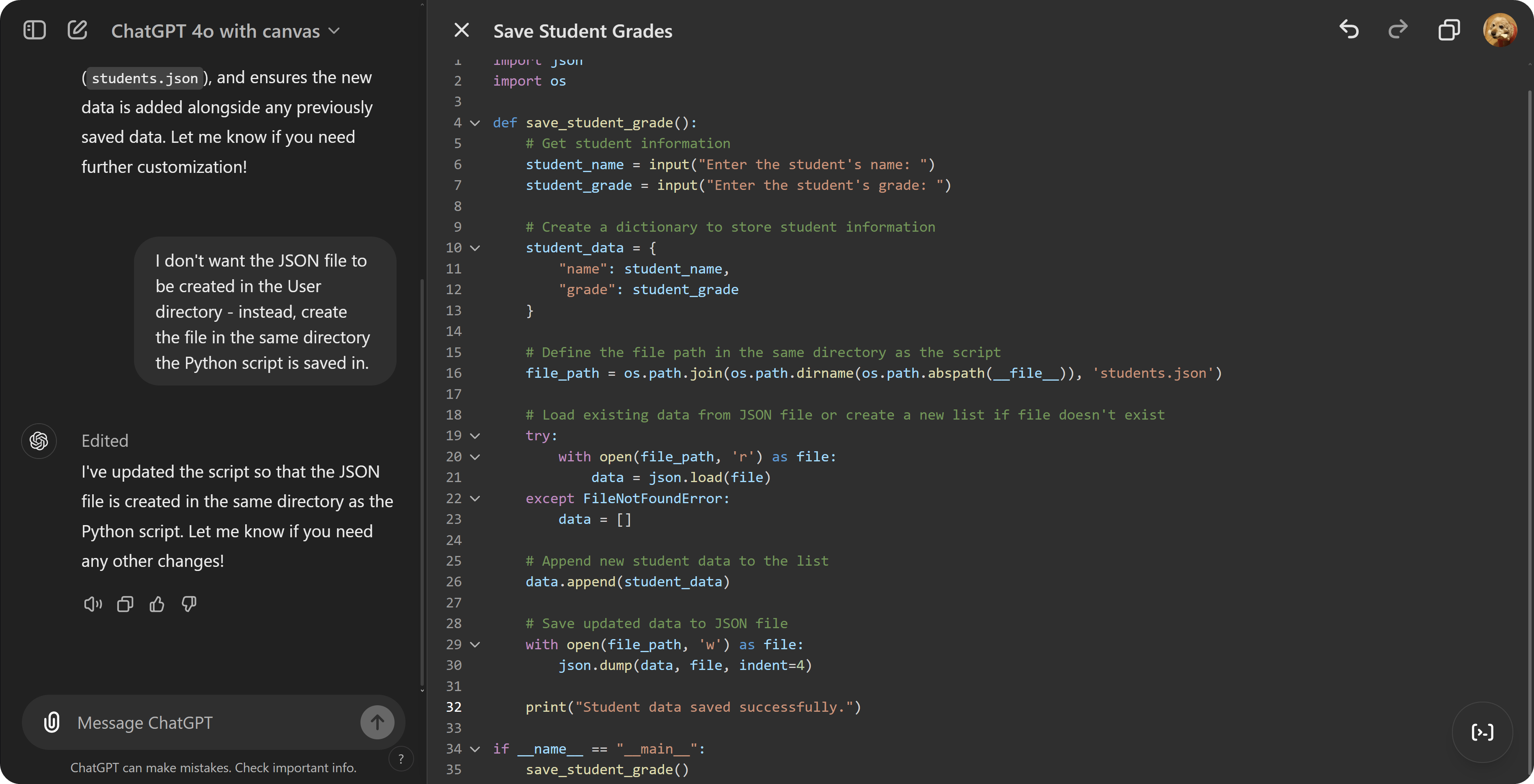Give thumbs up on the response
Image resolution: width=1534 pixels, height=784 pixels.
pyautogui.click(x=156, y=604)
